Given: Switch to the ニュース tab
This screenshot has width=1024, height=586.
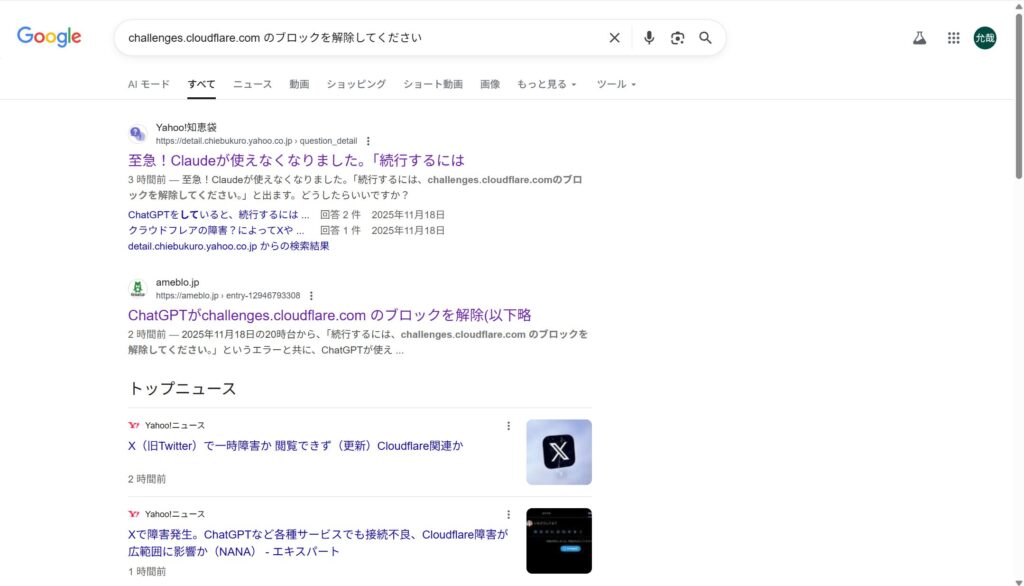Looking at the screenshot, I should coord(252,84).
